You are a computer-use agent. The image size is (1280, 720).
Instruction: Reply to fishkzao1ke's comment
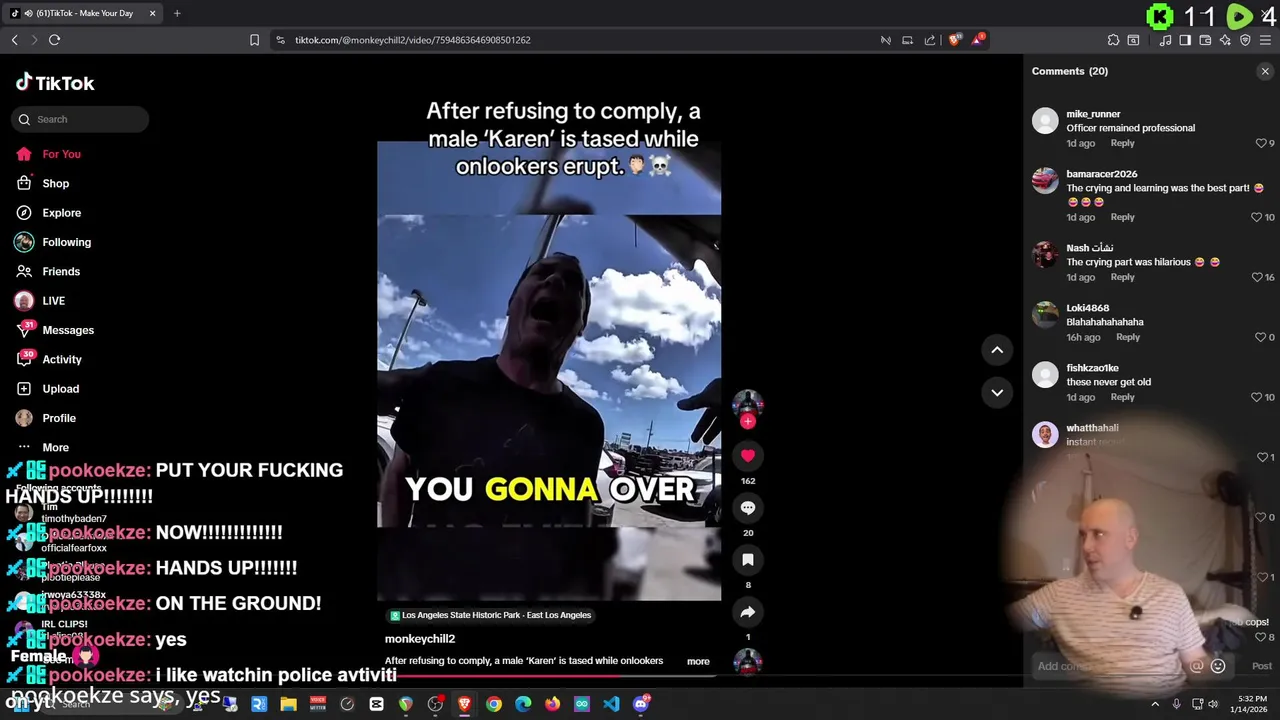[x=1122, y=397]
